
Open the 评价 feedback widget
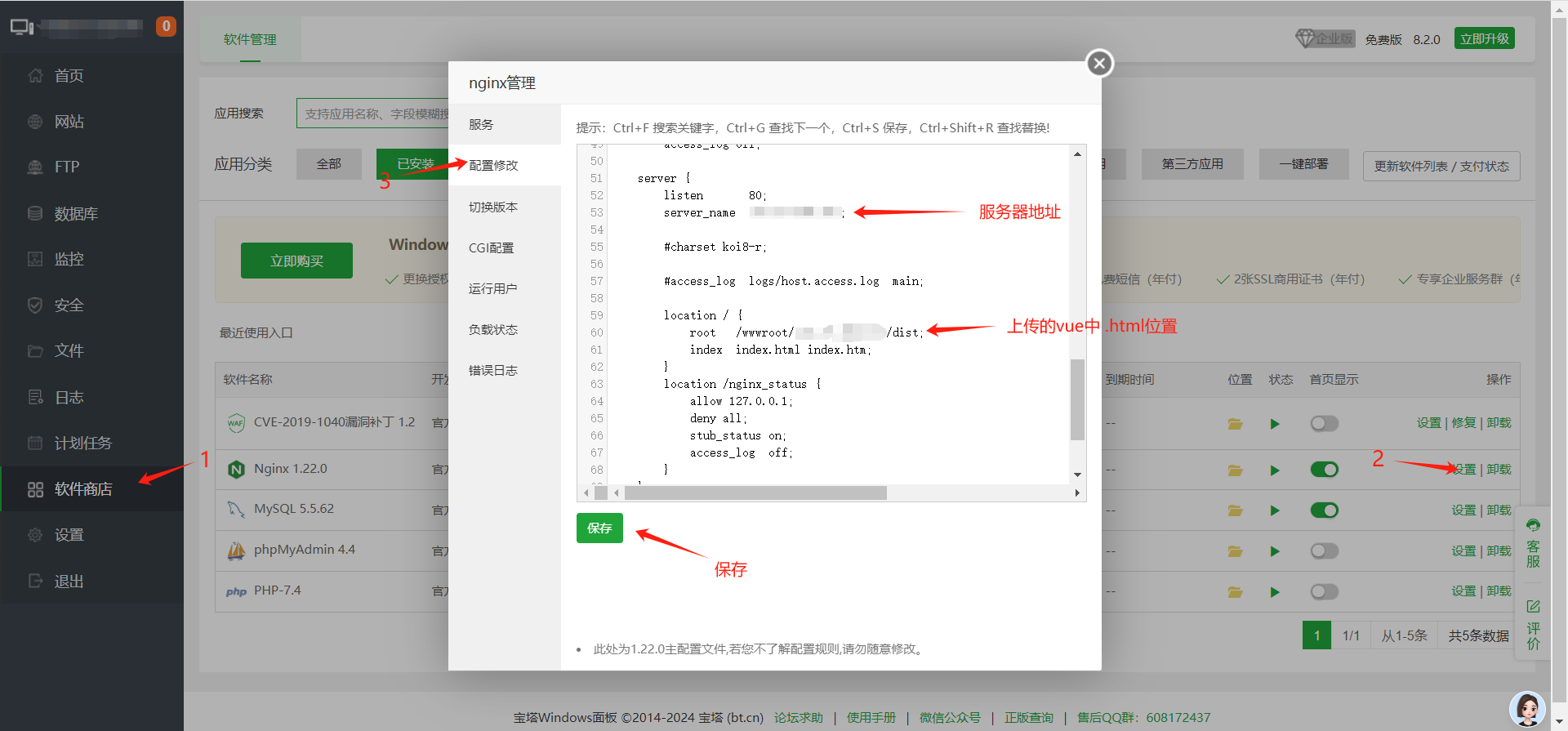click(x=1533, y=626)
